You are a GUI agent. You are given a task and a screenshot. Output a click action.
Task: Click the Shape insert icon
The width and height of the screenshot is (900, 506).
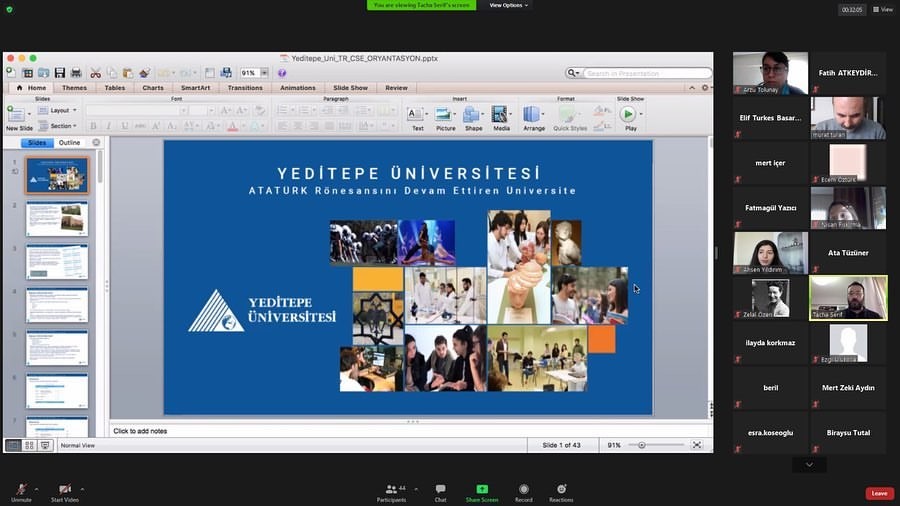tap(471, 114)
